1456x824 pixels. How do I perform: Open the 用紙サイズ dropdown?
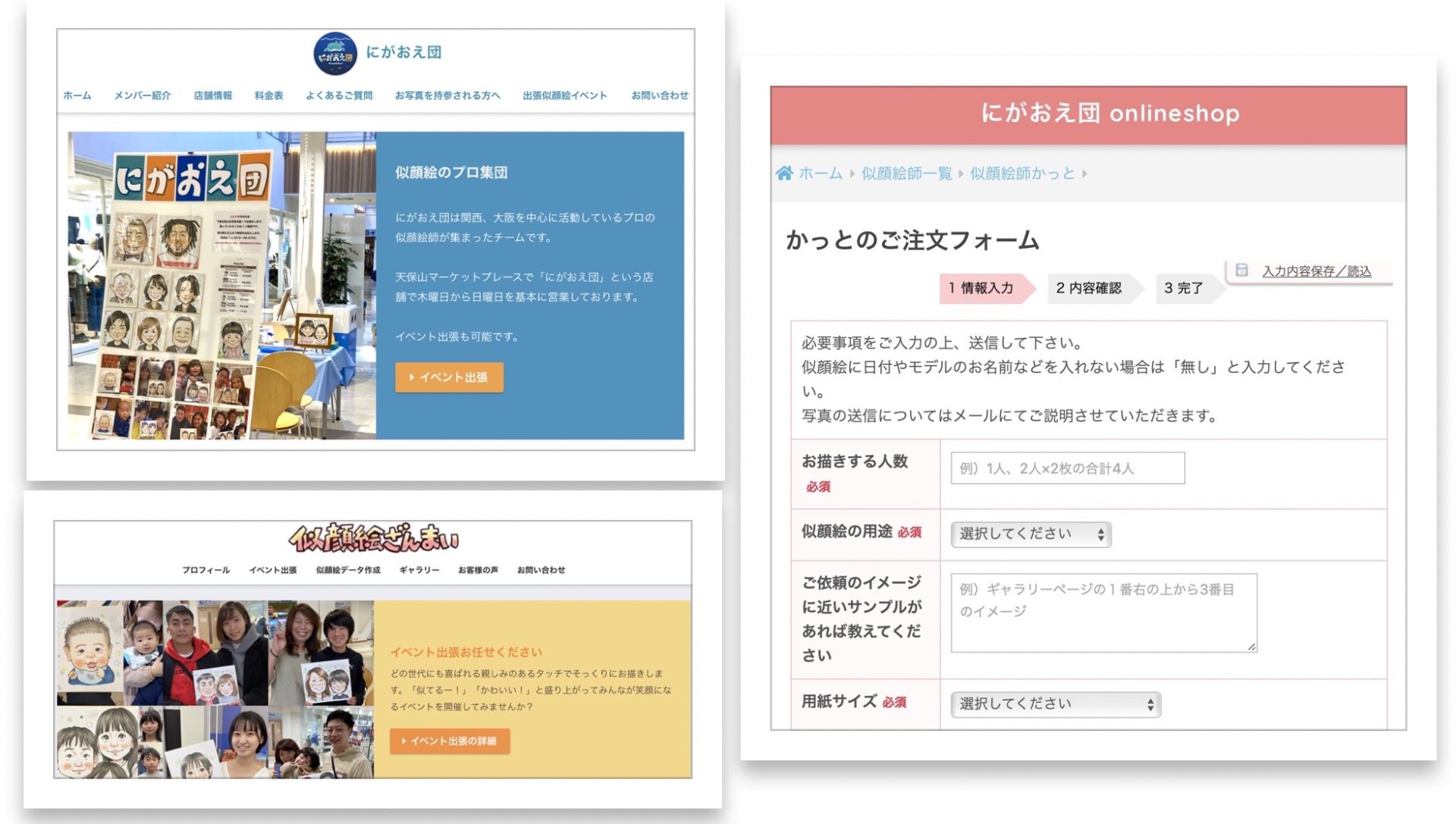pyautogui.click(x=1056, y=704)
